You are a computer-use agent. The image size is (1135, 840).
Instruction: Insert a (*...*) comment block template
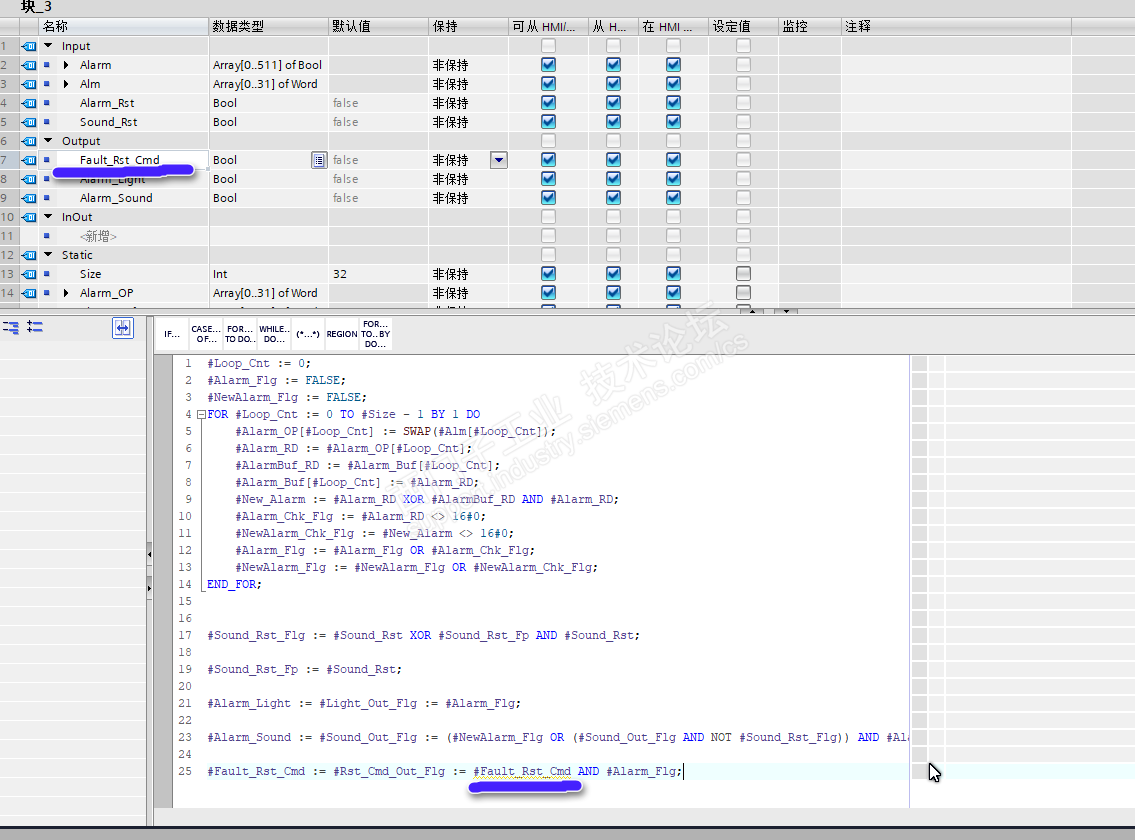coord(308,334)
